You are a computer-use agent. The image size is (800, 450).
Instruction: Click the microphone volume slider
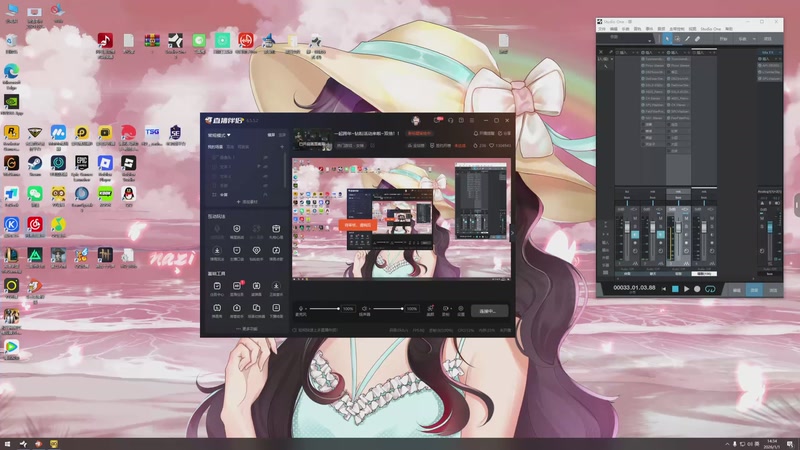tap(324, 308)
